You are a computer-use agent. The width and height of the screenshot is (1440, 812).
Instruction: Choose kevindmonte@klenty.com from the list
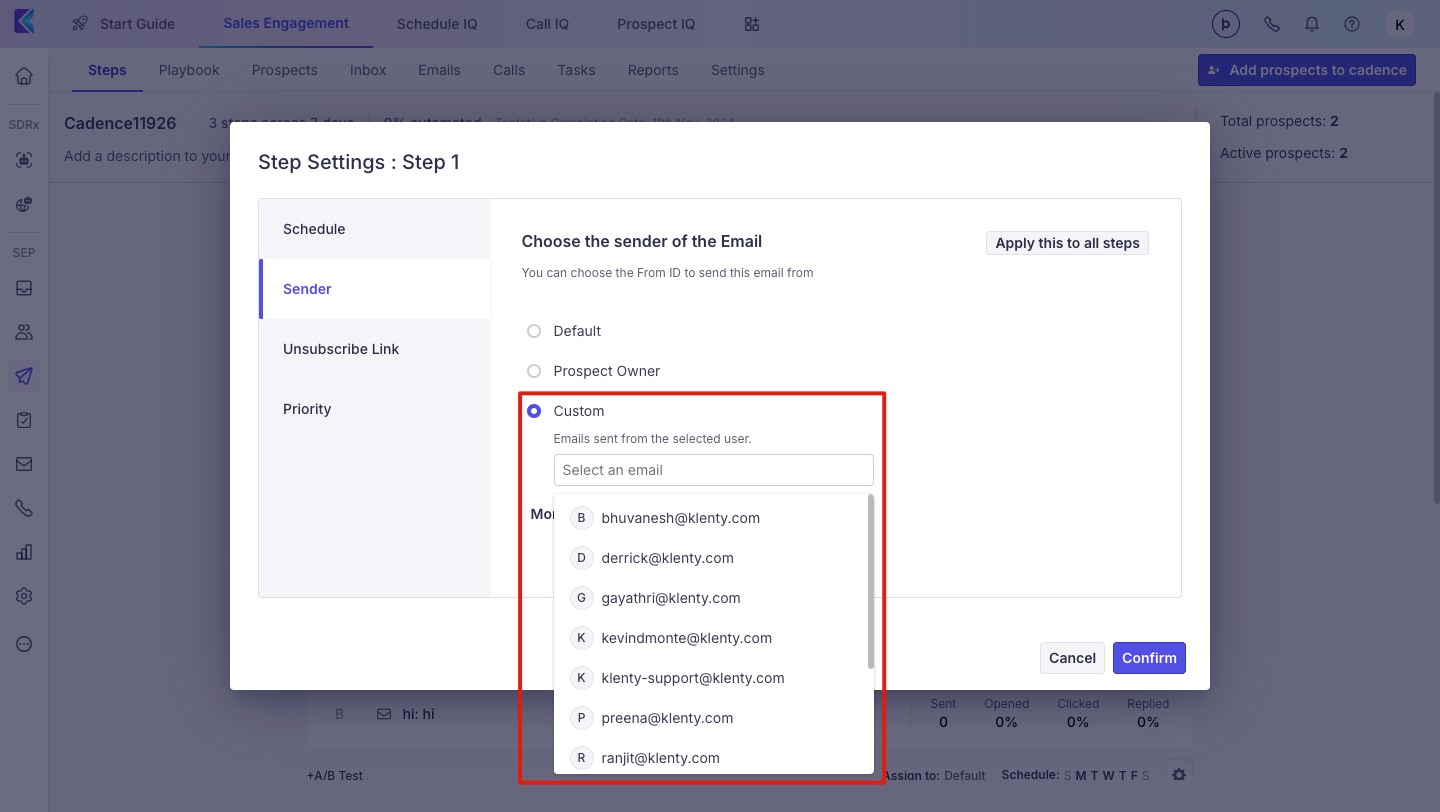[x=713, y=638]
